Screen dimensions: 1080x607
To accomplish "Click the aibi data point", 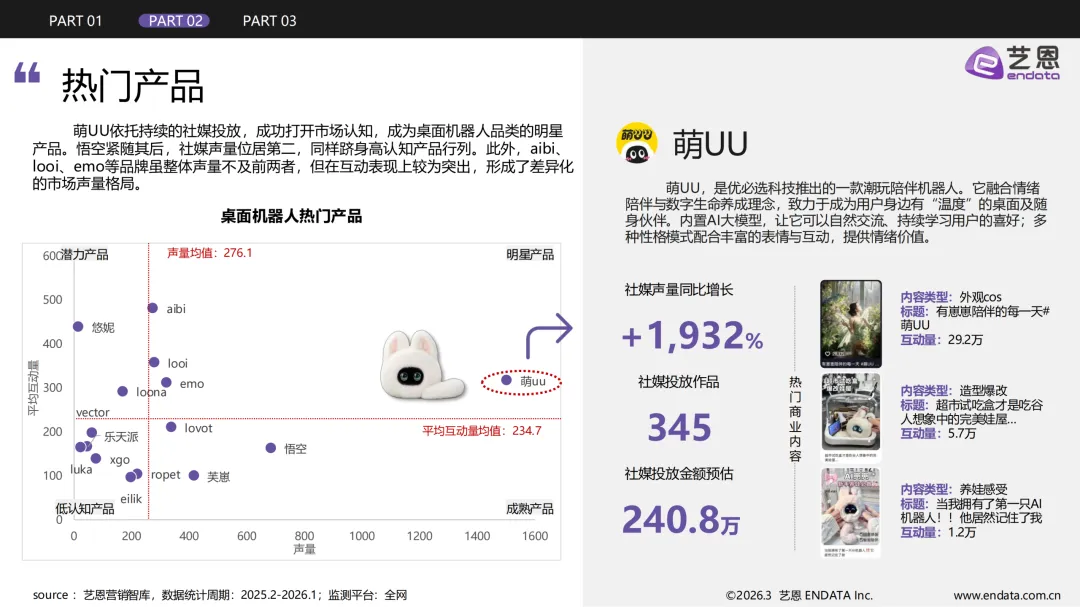I will tap(153, 308).
